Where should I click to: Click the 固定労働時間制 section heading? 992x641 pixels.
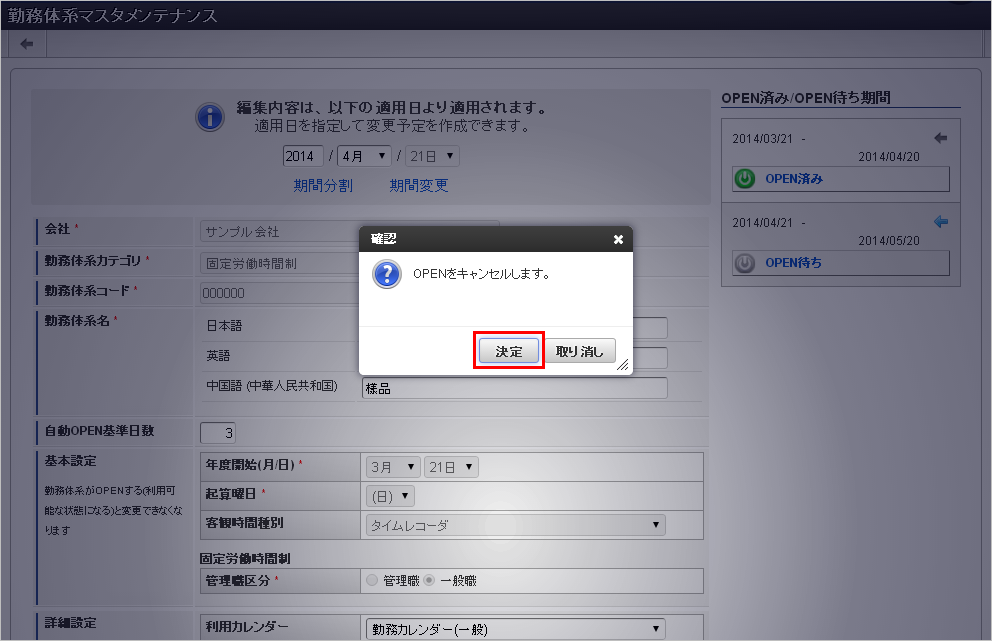click(245, 558)
